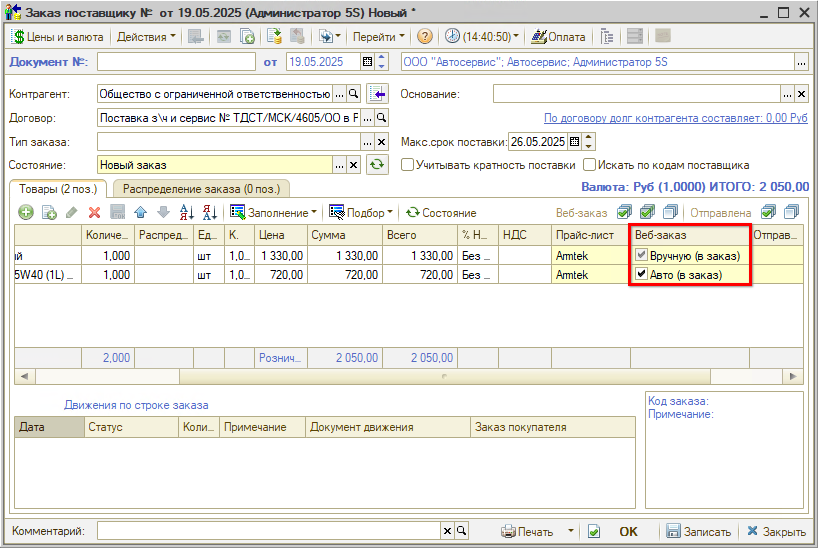Expand the Действия dropdown menu

tap(145, 37)
